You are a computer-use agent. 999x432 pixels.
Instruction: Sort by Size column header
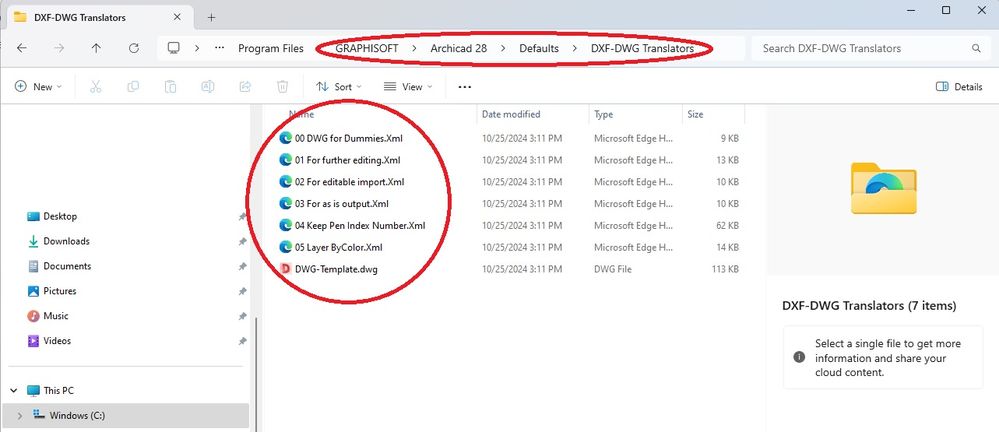coord(695,115)
